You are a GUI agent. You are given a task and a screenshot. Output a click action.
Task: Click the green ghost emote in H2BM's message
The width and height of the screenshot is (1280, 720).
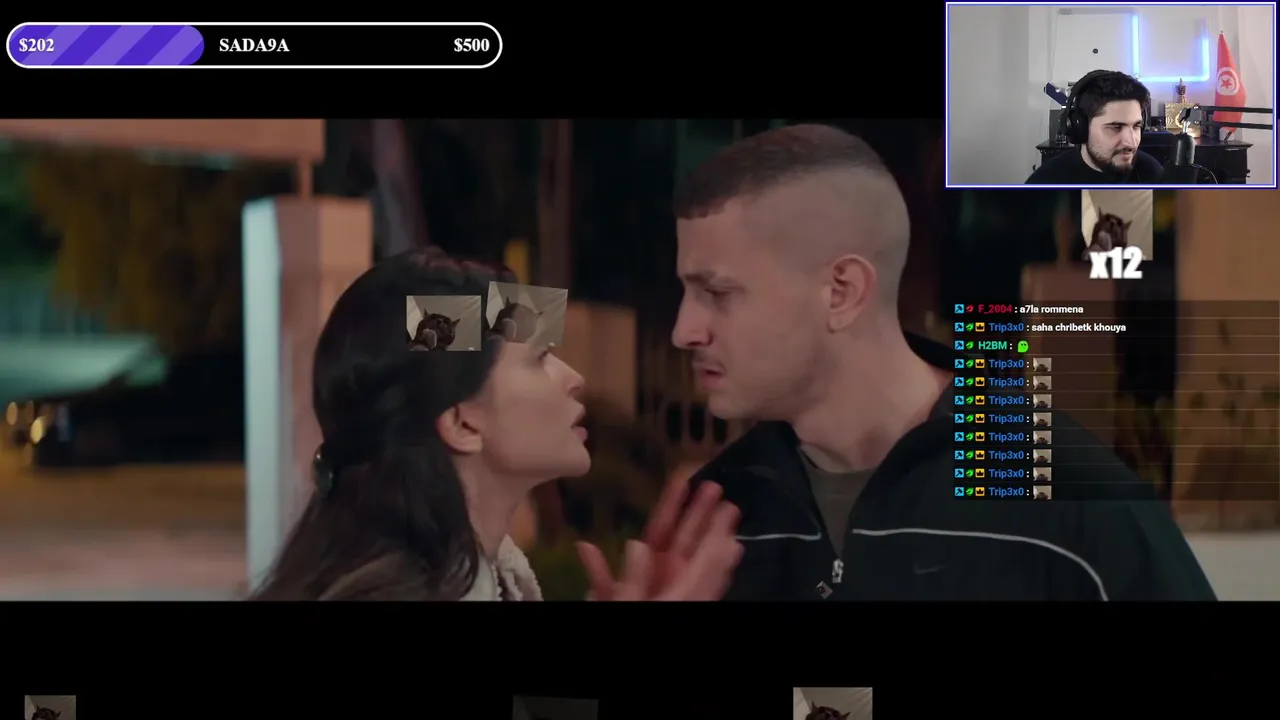point(1023,346)
